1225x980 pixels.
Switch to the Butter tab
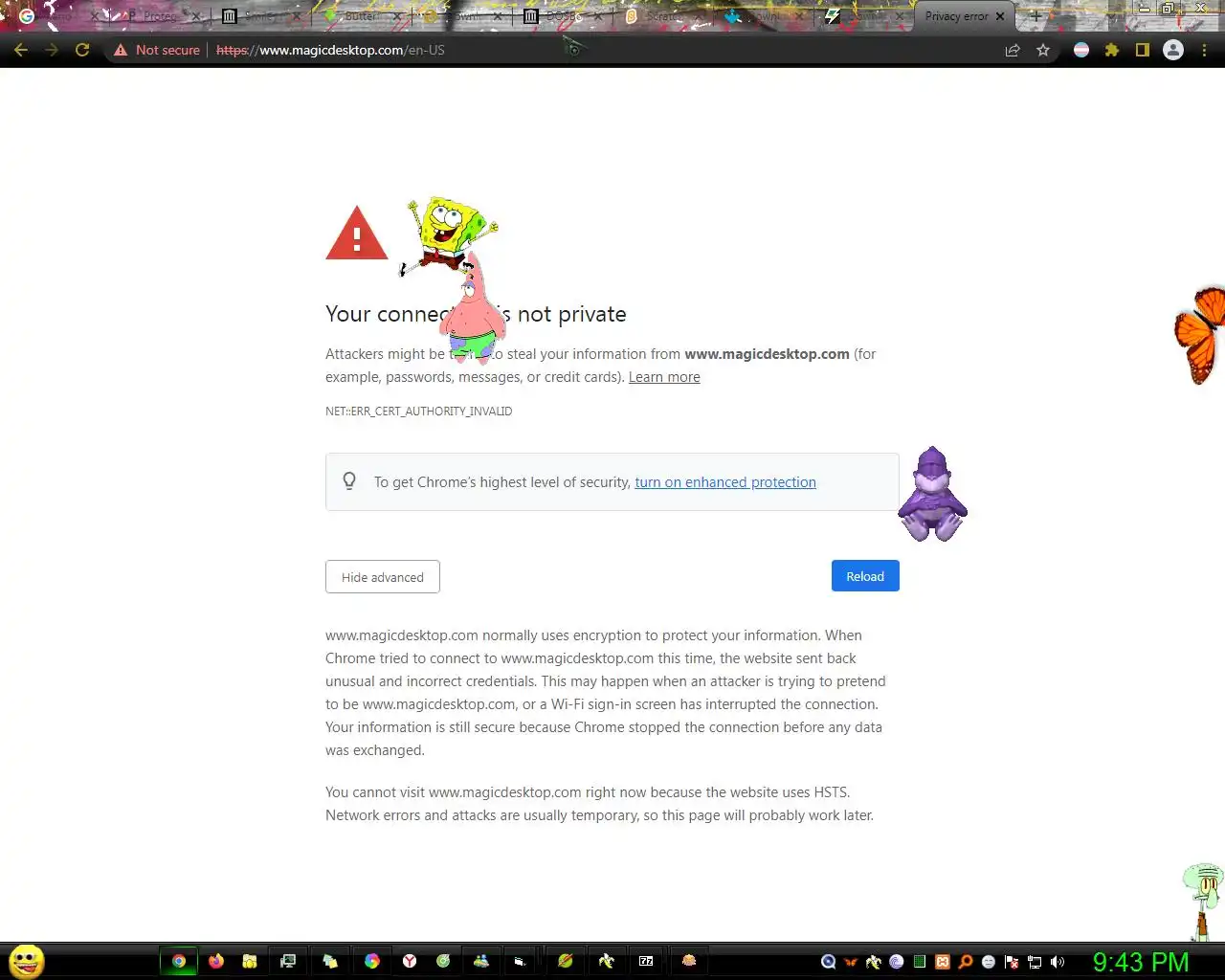[360, 16]
